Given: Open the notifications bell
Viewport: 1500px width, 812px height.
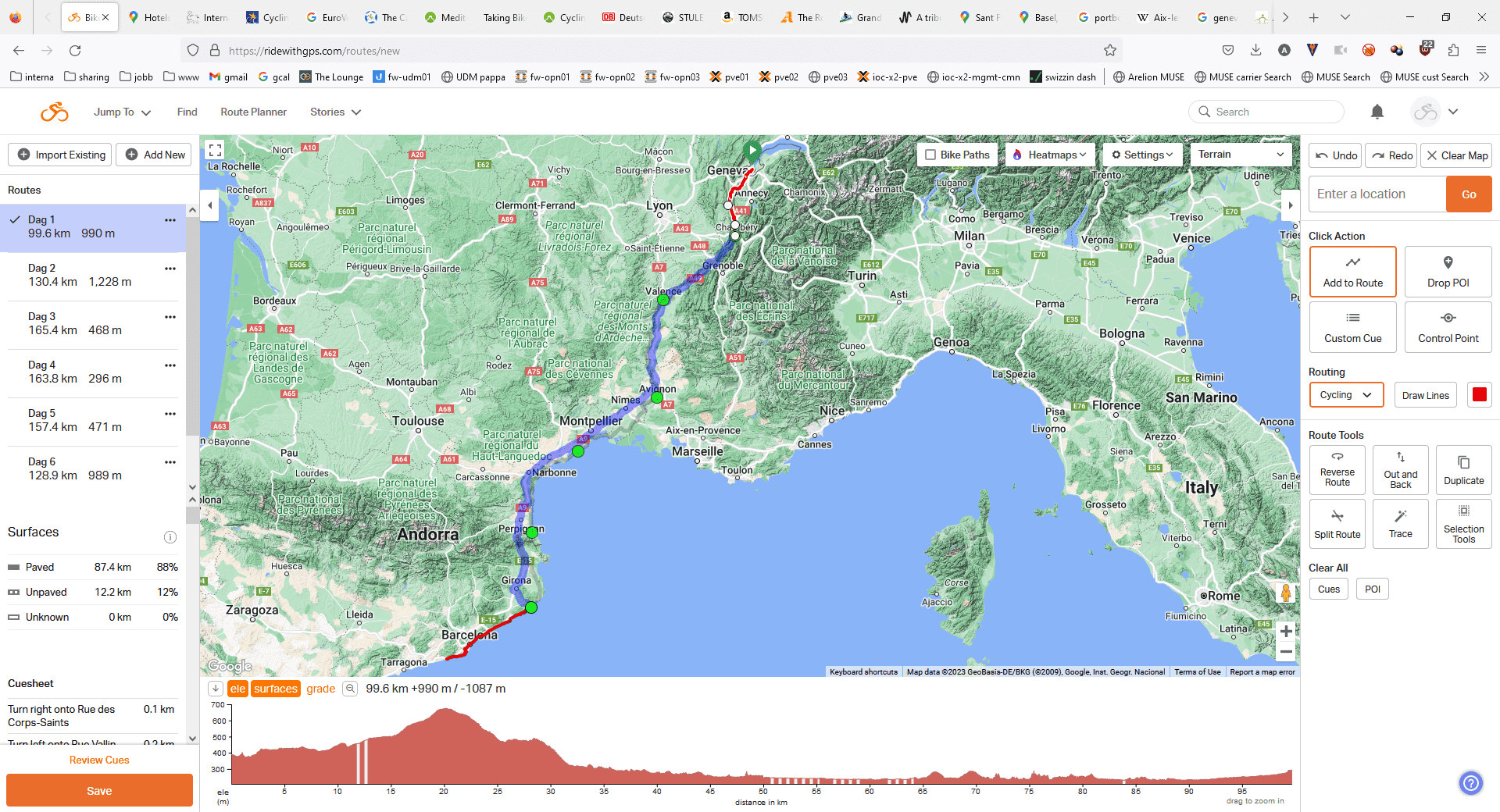Looking at the screenshot, I should click(1377, 112).
